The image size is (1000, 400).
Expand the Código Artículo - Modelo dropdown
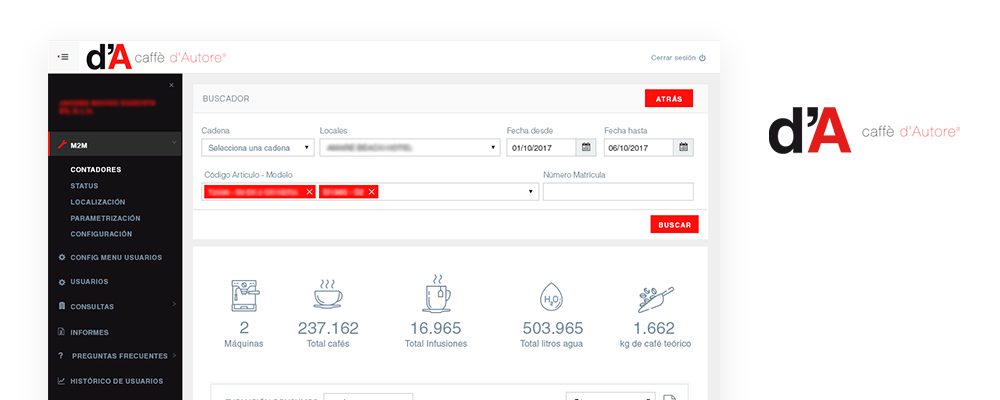click(530, 192)
